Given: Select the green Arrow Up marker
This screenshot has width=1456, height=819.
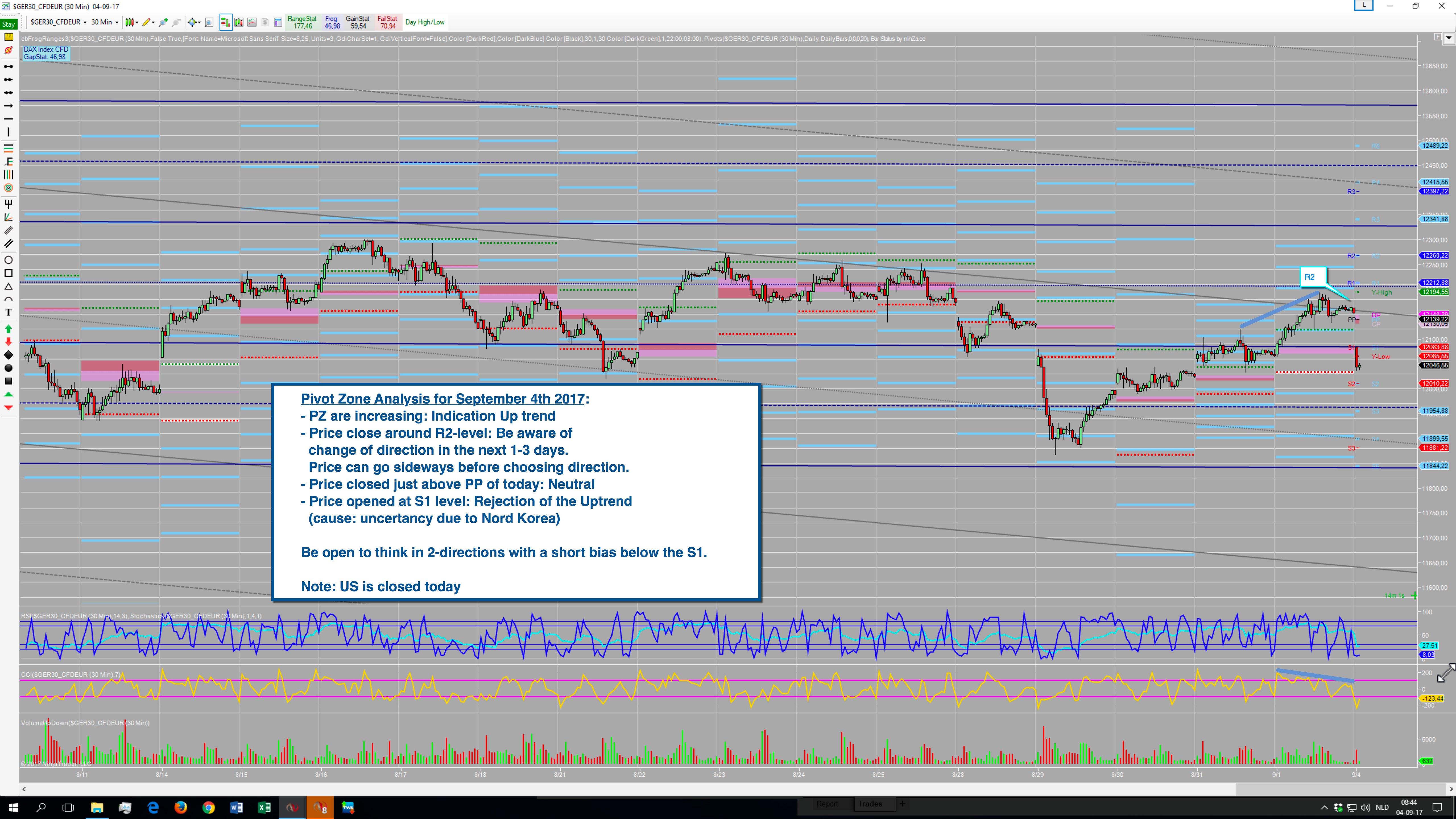Looking at the screenshot, I should coord(9,328).
